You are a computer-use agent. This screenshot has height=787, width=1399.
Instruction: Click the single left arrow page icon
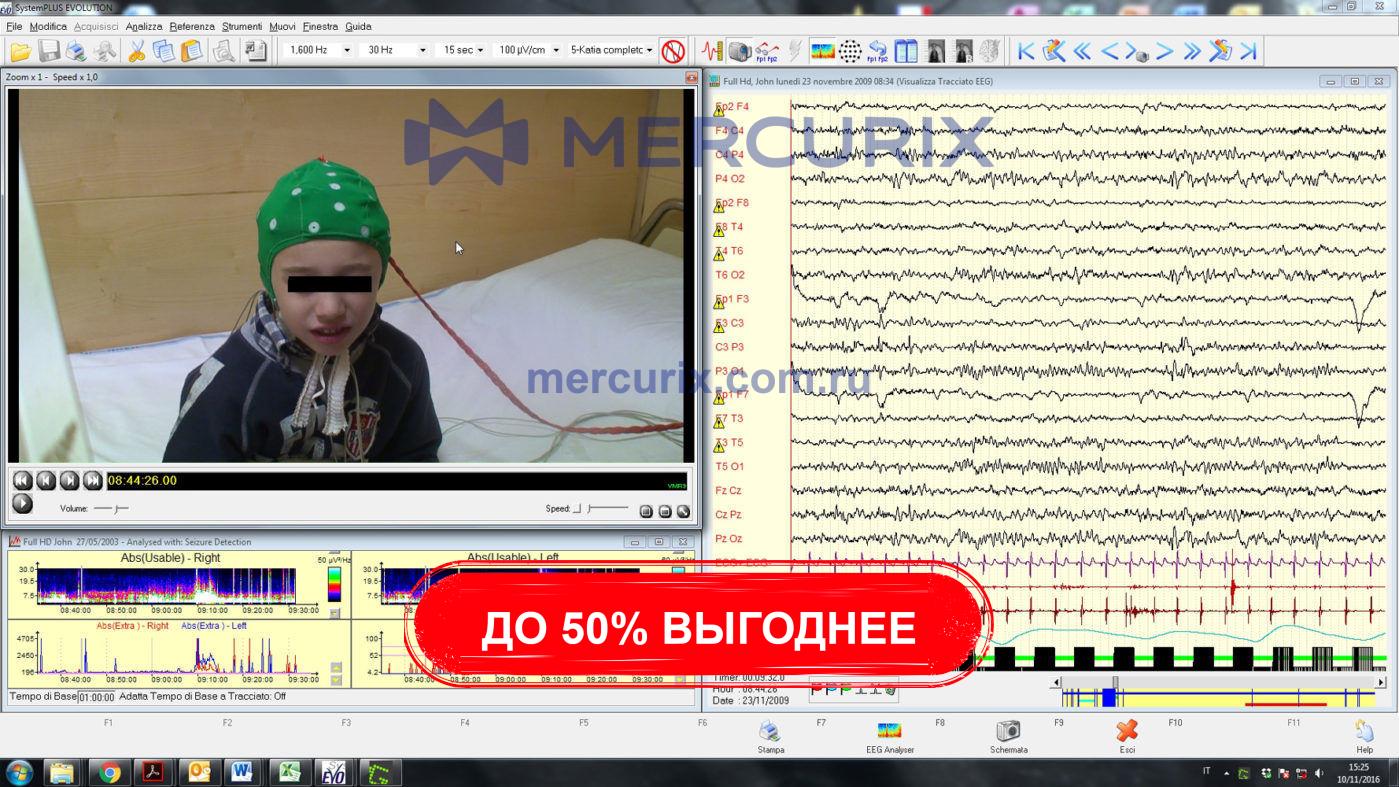pyautogui.click(x=1109, y=51)
